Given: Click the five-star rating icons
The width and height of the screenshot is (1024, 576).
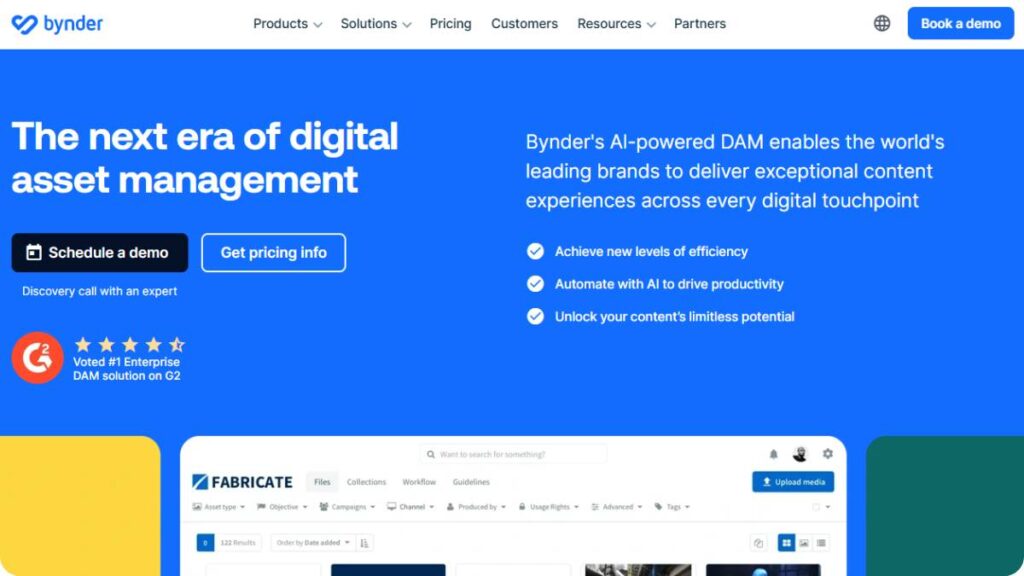Looking at the screenshot, I should click(x=129, y=344).
